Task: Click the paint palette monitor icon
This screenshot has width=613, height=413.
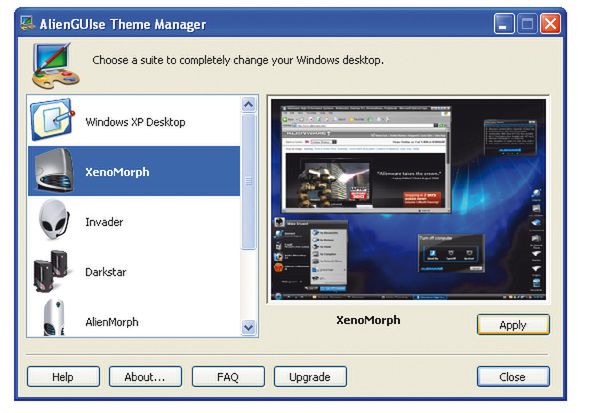Action: click(x=56, y=65)
